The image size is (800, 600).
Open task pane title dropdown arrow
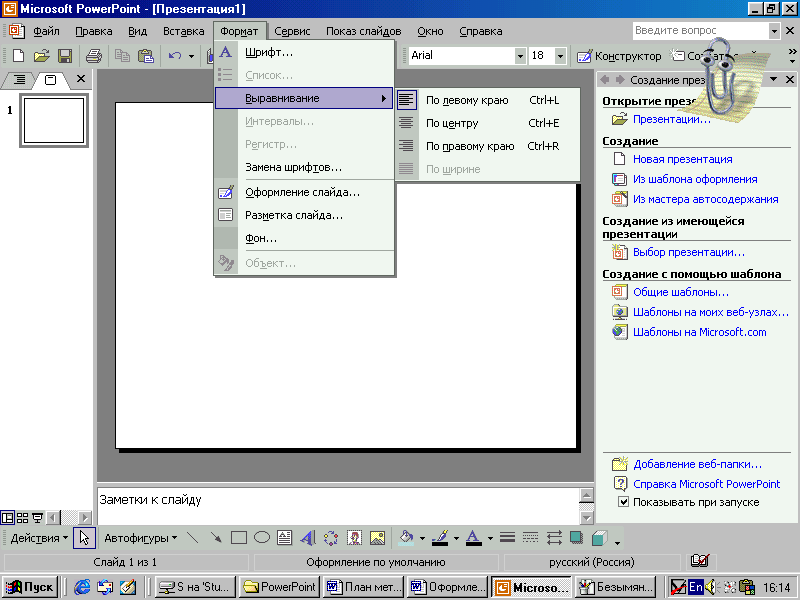(773, 80)
